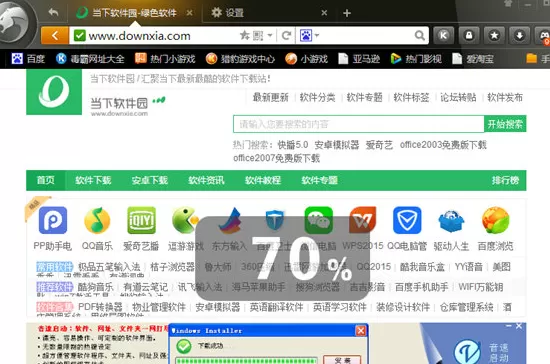This screenshot has height=364, width=550.
Task: Open the 首页 nav menu item
Action: click(x=46, y=180)
